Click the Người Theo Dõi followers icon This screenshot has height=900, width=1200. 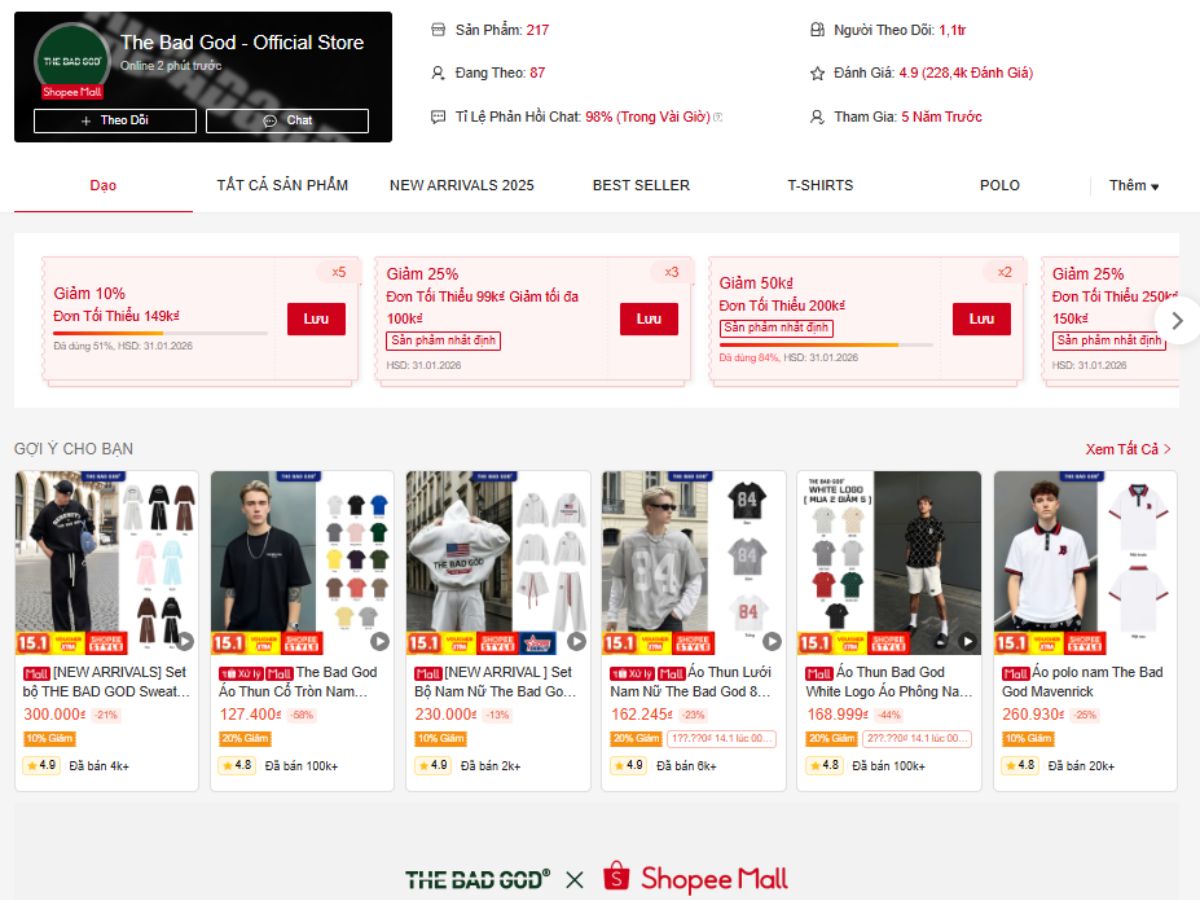pyautogui.click(x=817, y=30)
